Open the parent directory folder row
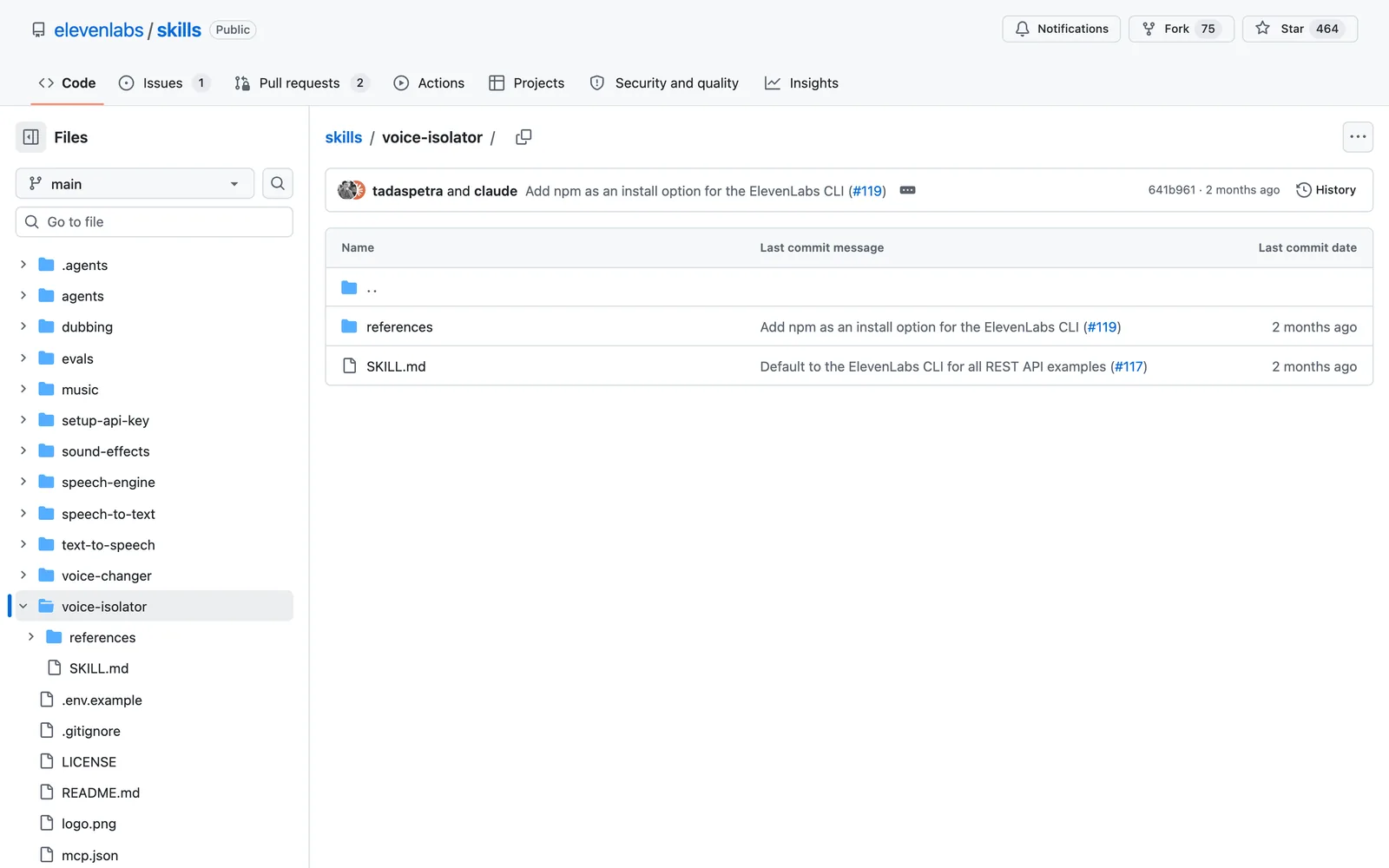Image resolution: width=1389 pixels, height=868 pixels. 848,287
